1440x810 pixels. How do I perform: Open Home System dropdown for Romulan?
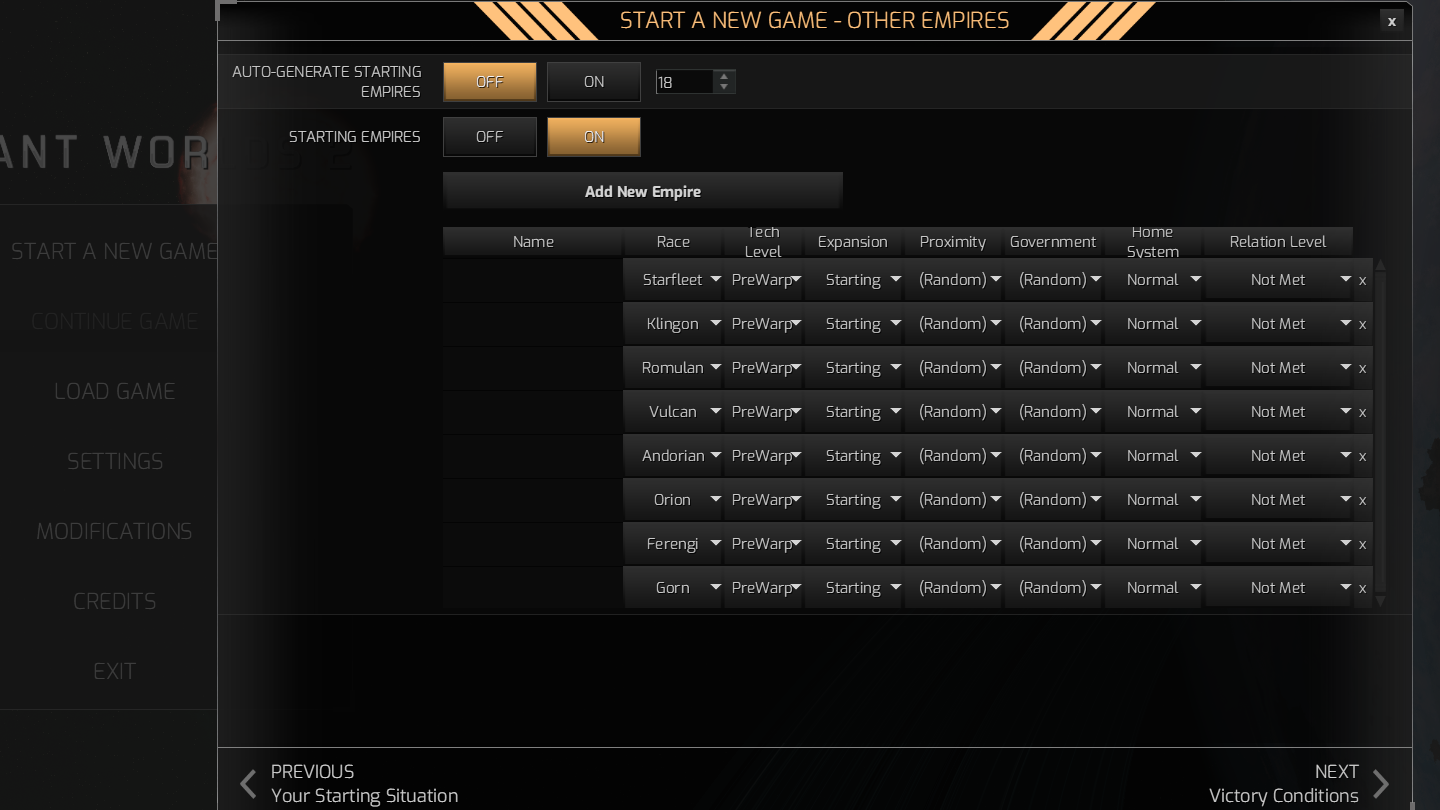(1153, 368)
